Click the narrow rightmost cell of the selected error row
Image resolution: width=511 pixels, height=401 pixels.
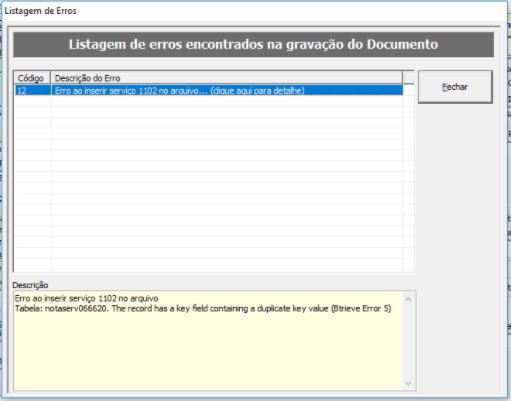409,90
